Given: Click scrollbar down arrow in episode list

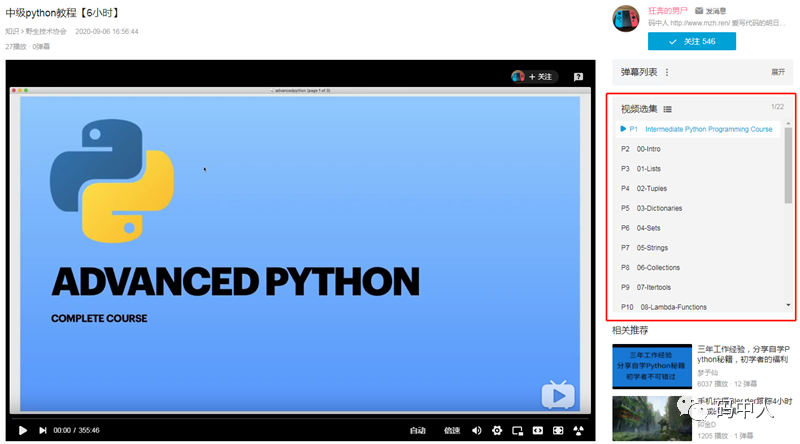Looking at the screenshot, I should click(788, 305).
